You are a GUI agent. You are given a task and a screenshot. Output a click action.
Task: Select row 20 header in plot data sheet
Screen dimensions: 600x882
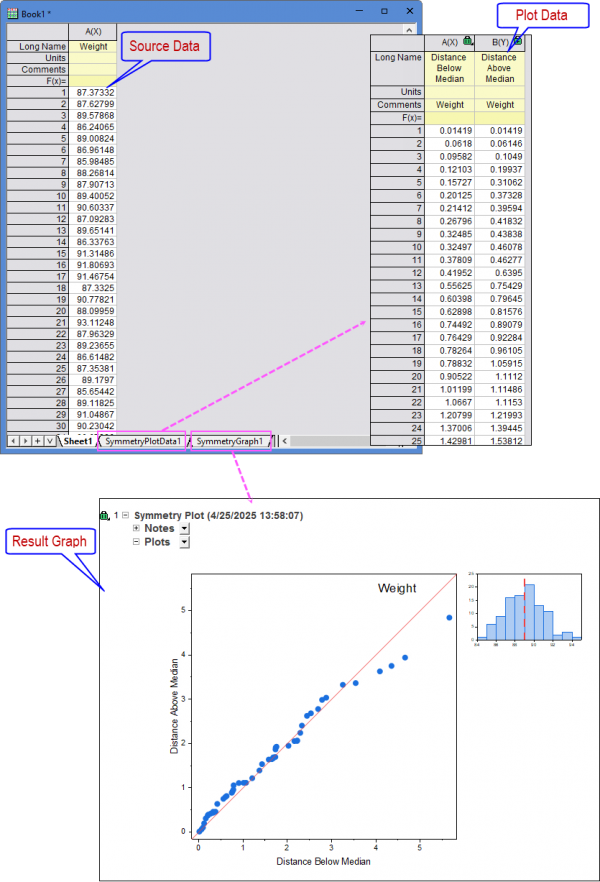tap(398, 377)
